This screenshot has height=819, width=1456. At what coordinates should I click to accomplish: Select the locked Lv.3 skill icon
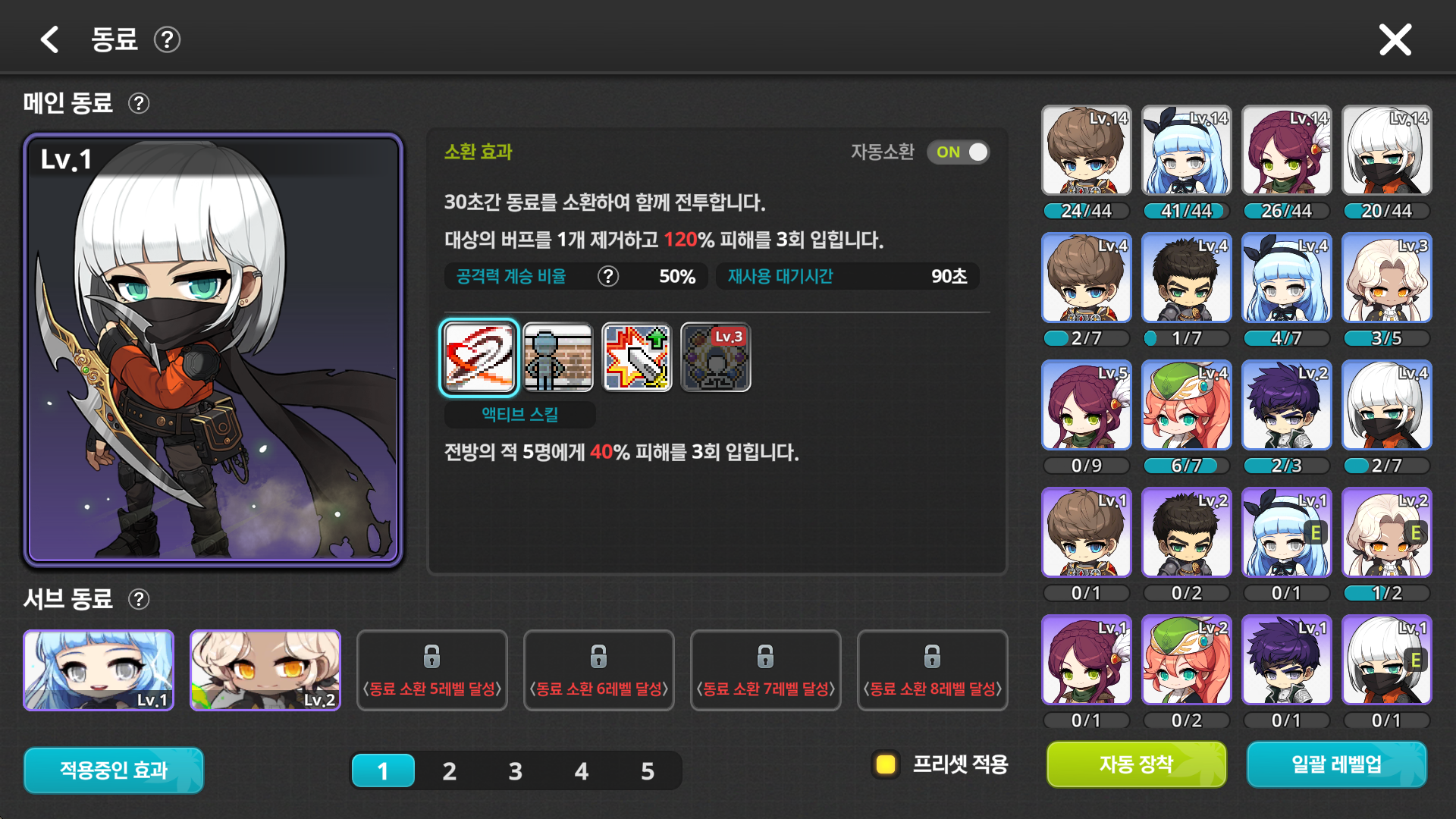(716, 357)
